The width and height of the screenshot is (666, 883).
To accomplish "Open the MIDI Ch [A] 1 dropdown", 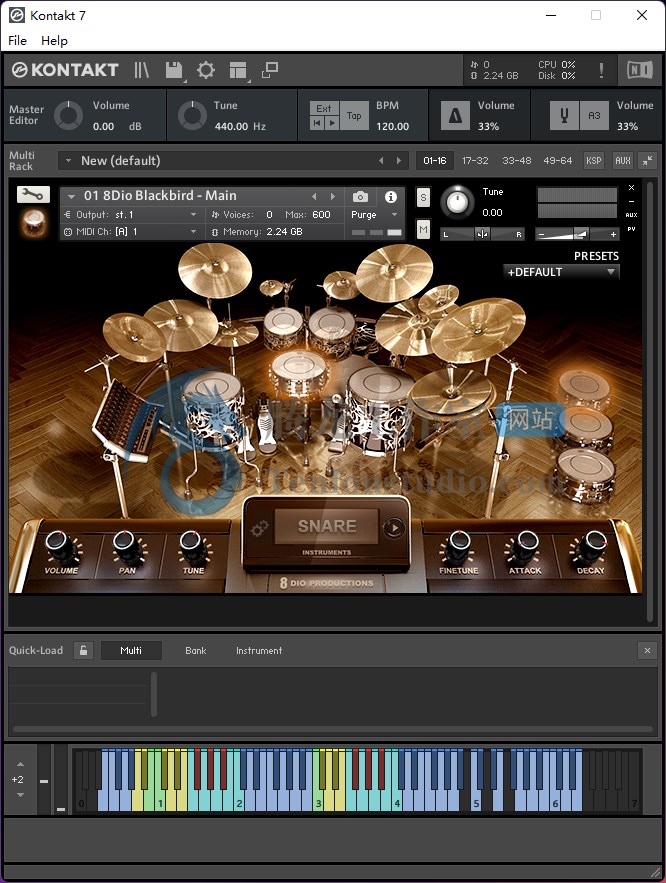I will (x=131, y=231).
